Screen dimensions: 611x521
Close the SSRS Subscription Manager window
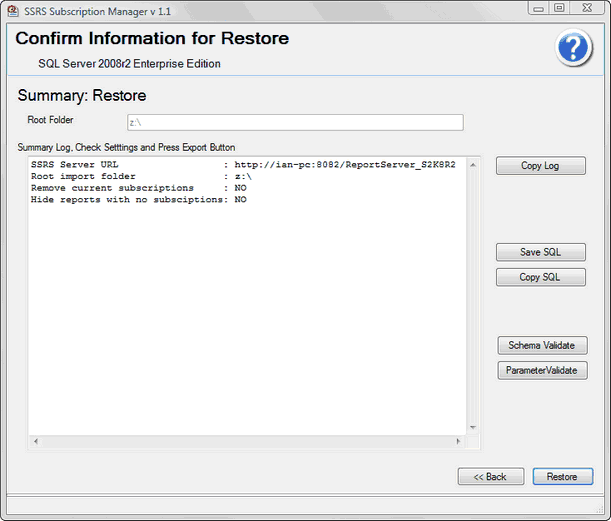[x=588, y=8]
